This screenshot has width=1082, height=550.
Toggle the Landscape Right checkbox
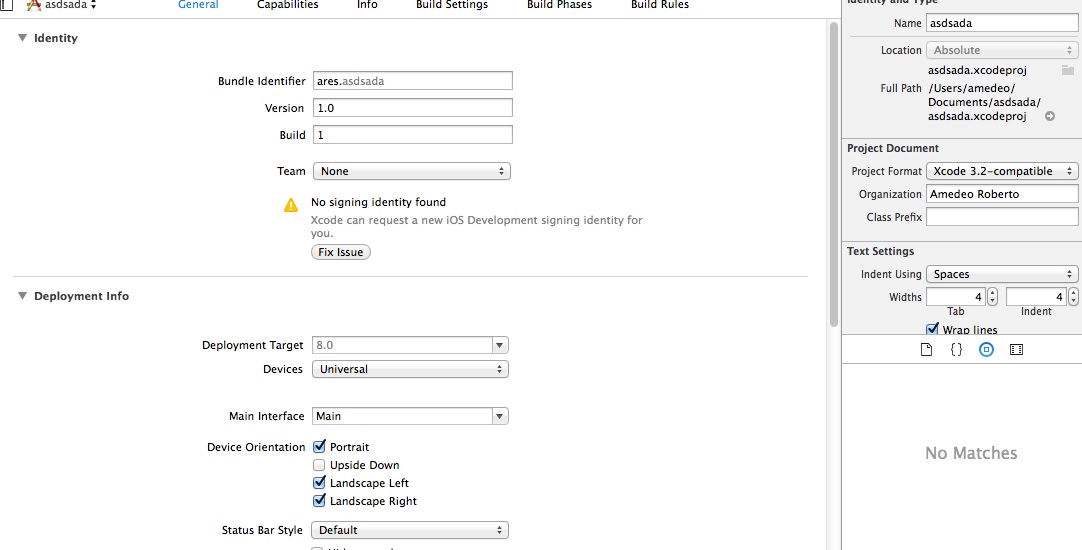(319, 500)
